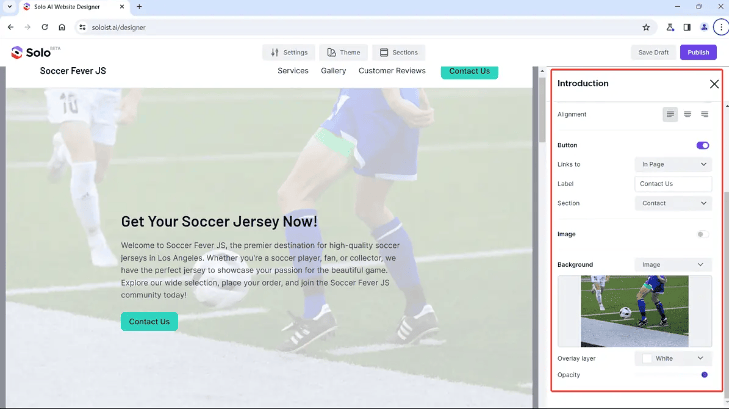Disable the Button toggle

(x=703, y=145)
